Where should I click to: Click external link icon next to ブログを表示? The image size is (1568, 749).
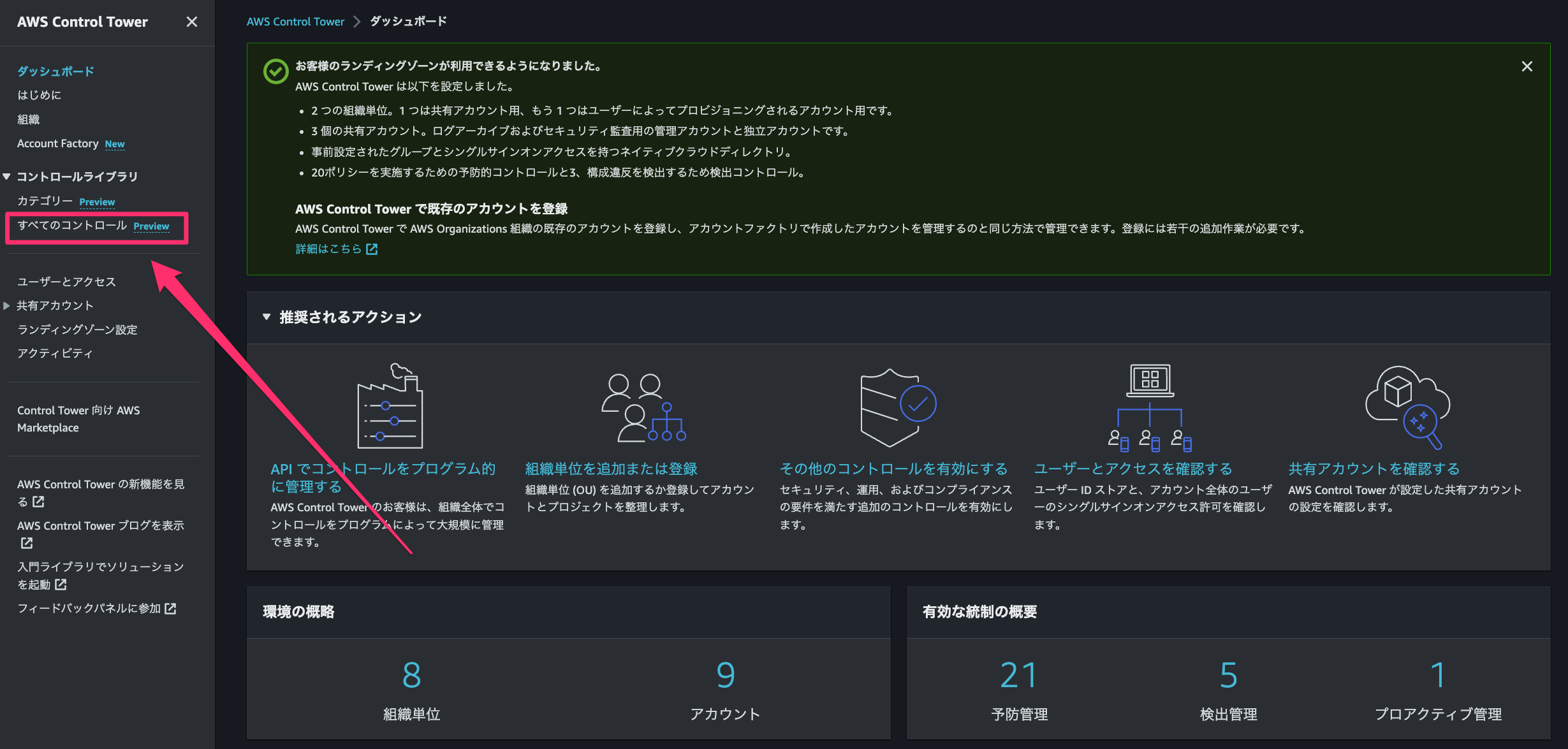27,543
